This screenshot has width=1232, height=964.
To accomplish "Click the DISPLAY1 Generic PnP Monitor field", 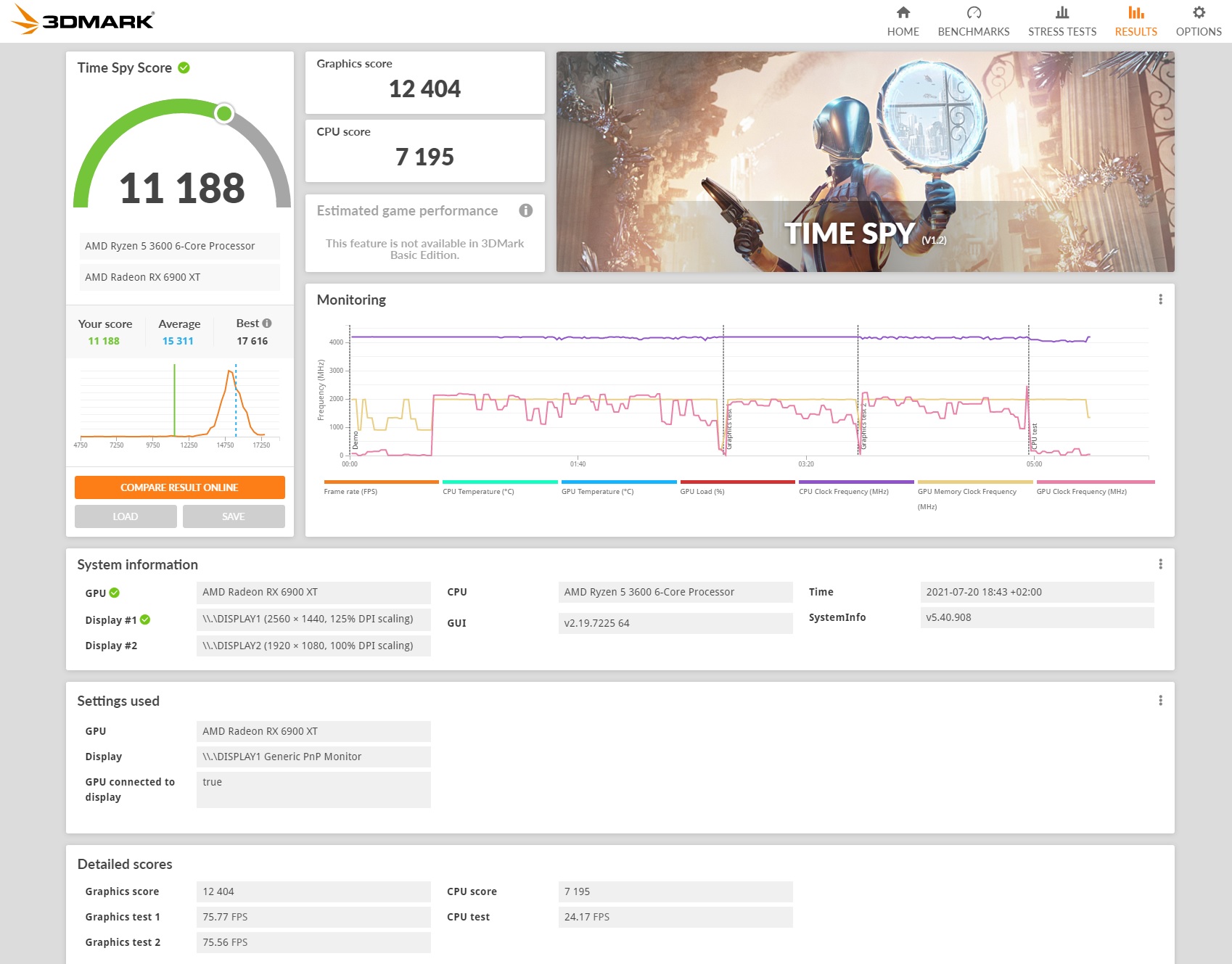I will tap(313, 757).
